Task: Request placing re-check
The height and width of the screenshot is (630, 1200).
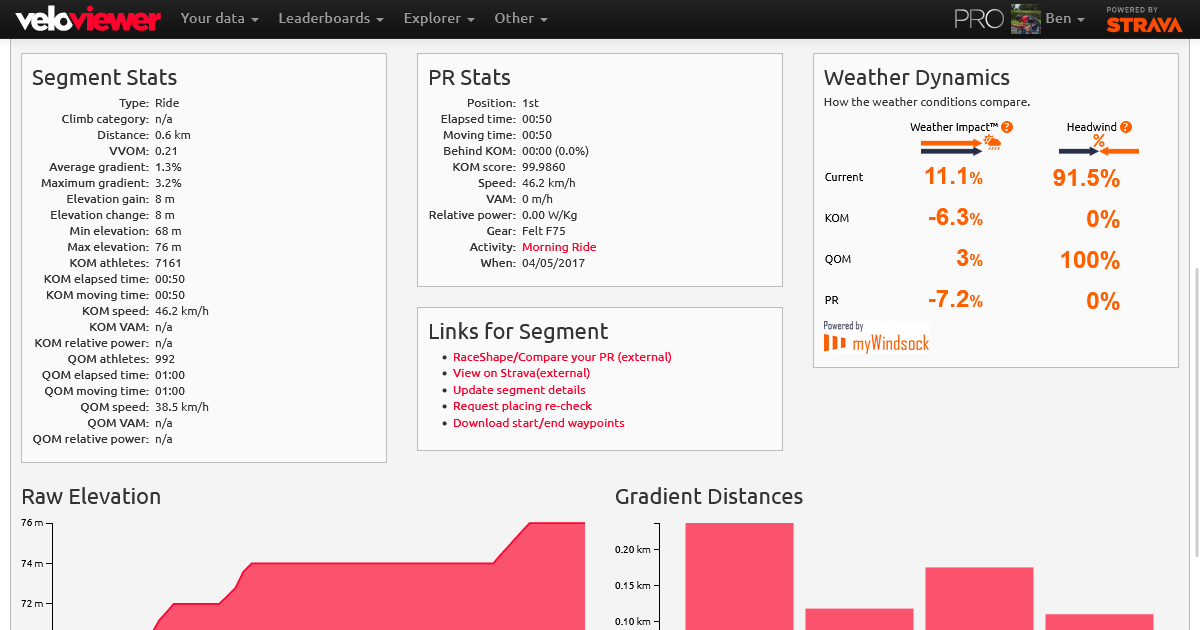Action: point(522,406)
